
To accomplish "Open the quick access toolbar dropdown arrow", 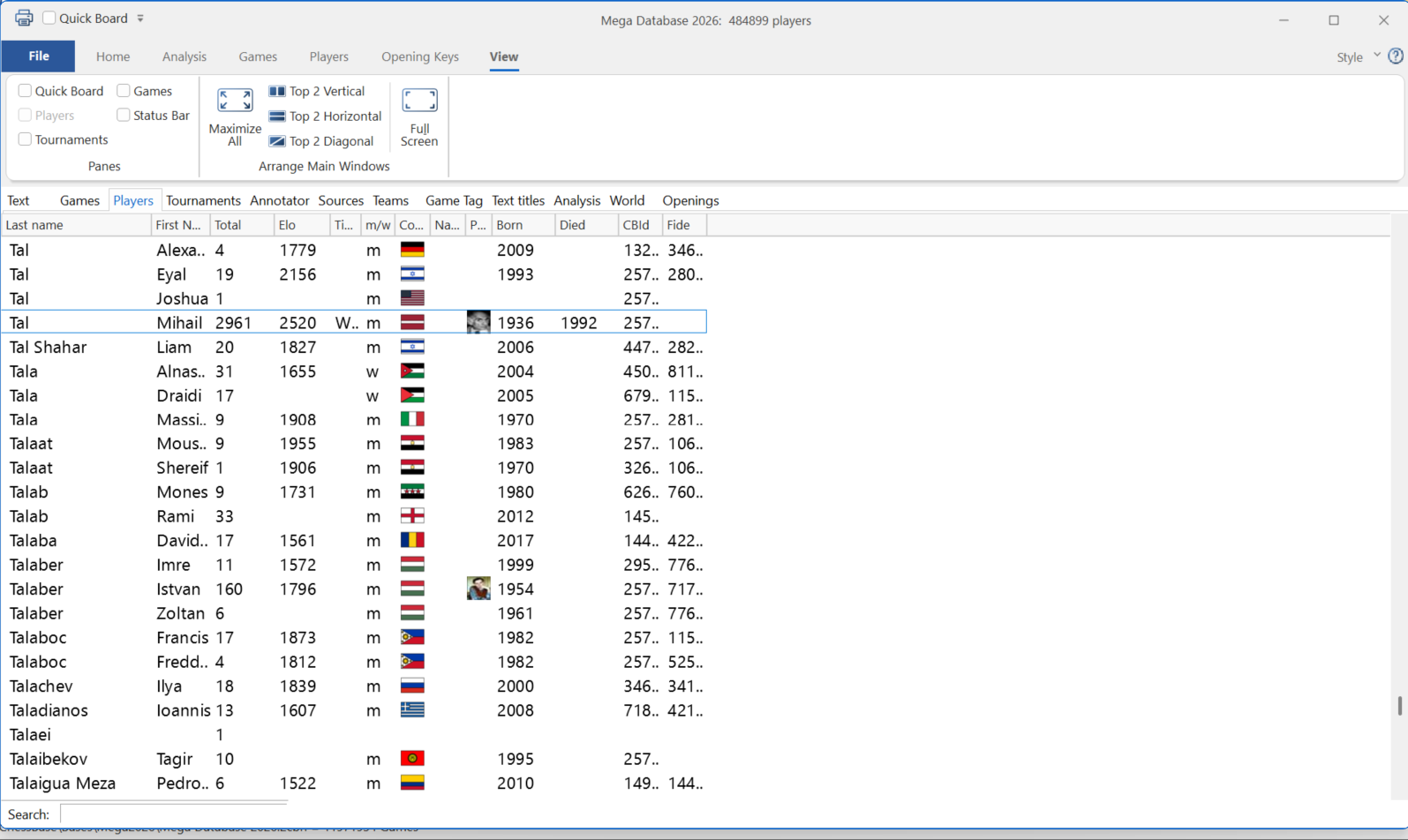I will coord(140,18).
